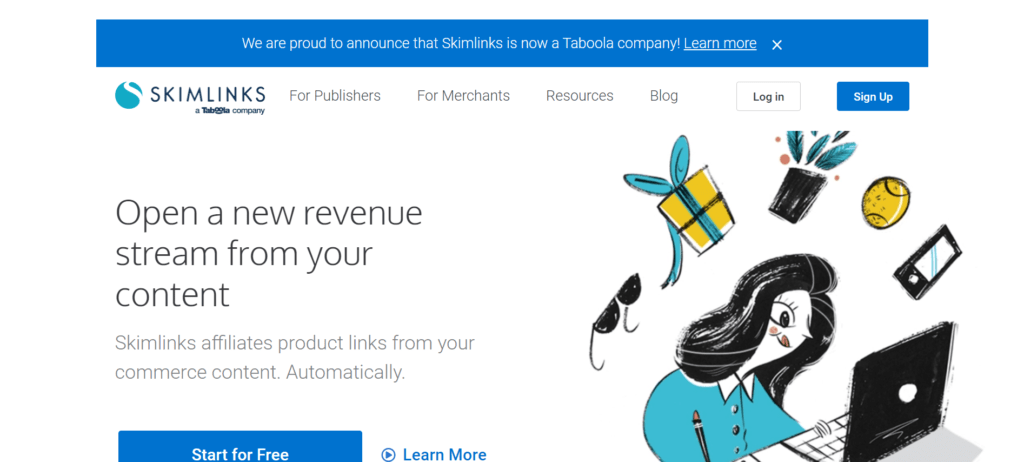Expand the Resources navigation item
The image size is (1024, 462).
580,96
